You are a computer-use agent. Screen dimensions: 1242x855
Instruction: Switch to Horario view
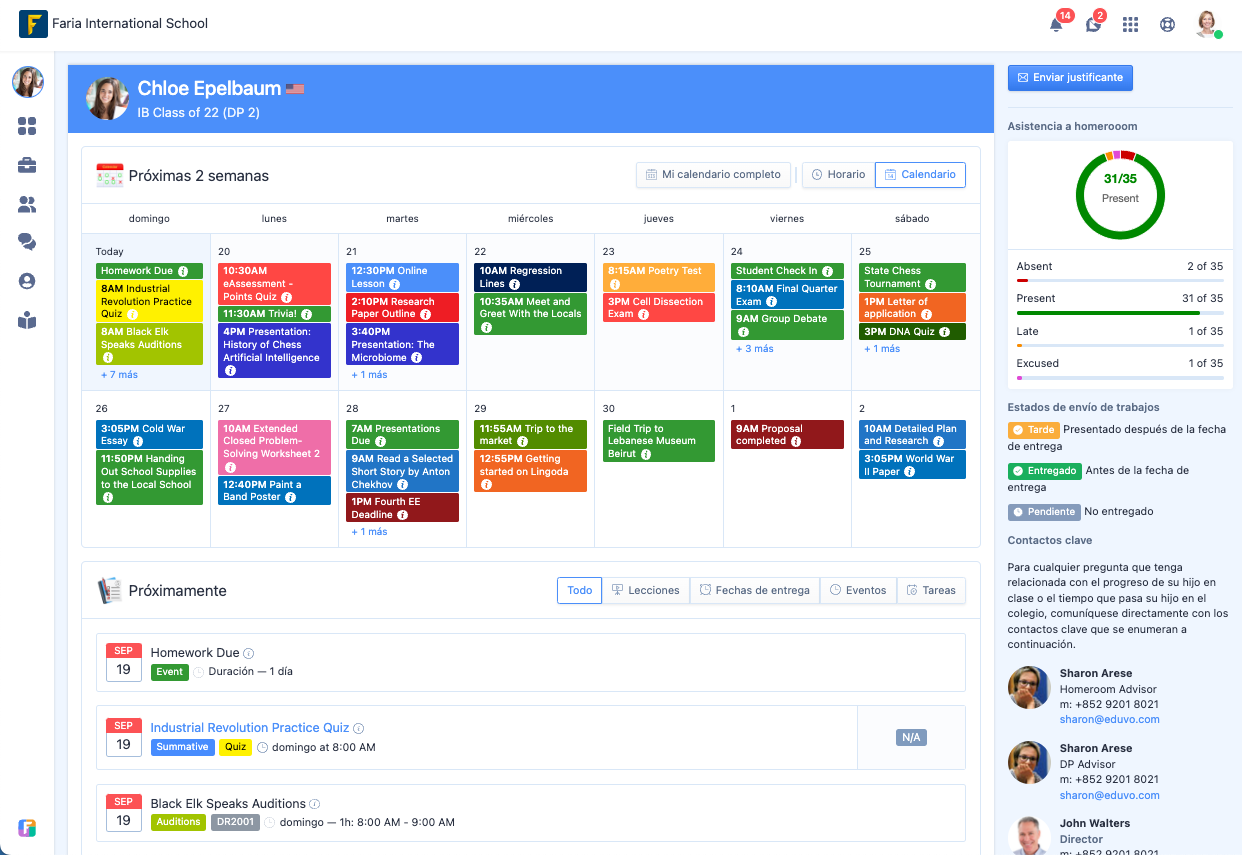point(838,174)
